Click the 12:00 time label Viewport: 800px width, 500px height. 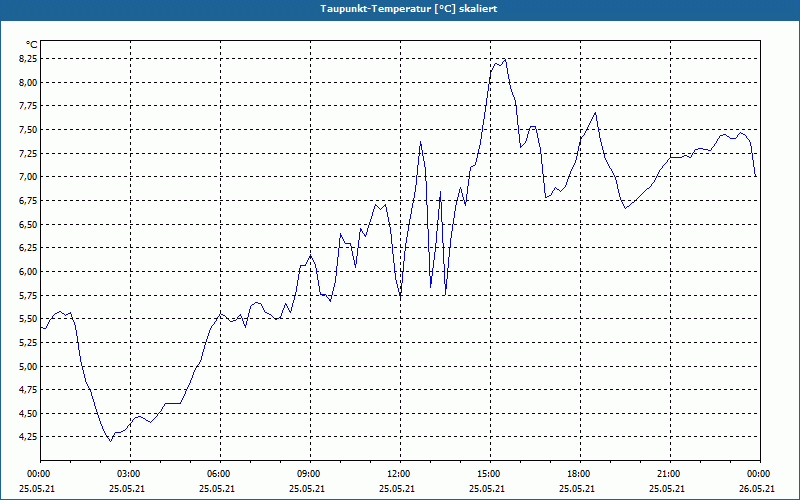tap(401, 474)
